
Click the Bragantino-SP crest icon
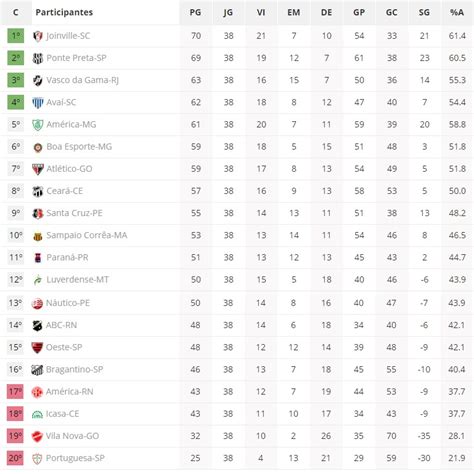tap(37, 370)
